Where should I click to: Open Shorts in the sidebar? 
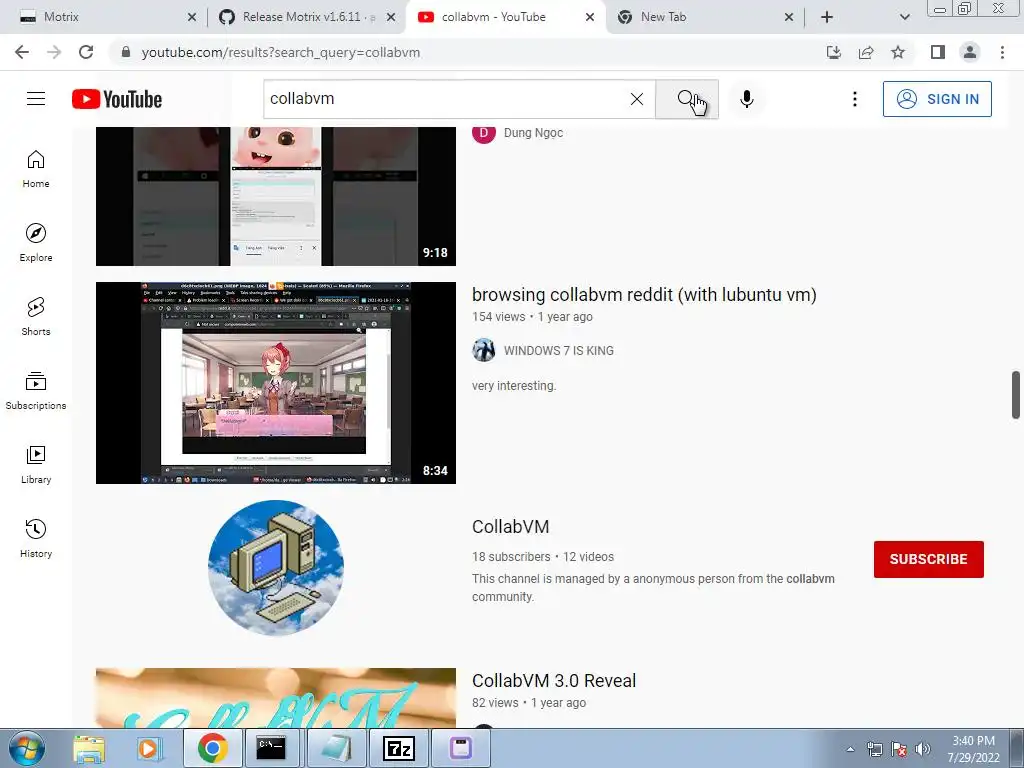point(36,317)
